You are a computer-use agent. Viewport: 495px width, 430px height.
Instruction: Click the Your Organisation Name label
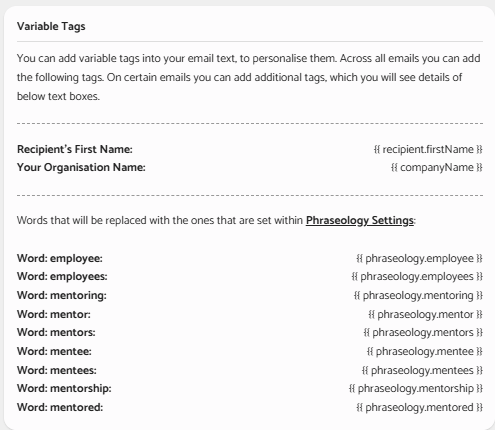pos(81,167)
